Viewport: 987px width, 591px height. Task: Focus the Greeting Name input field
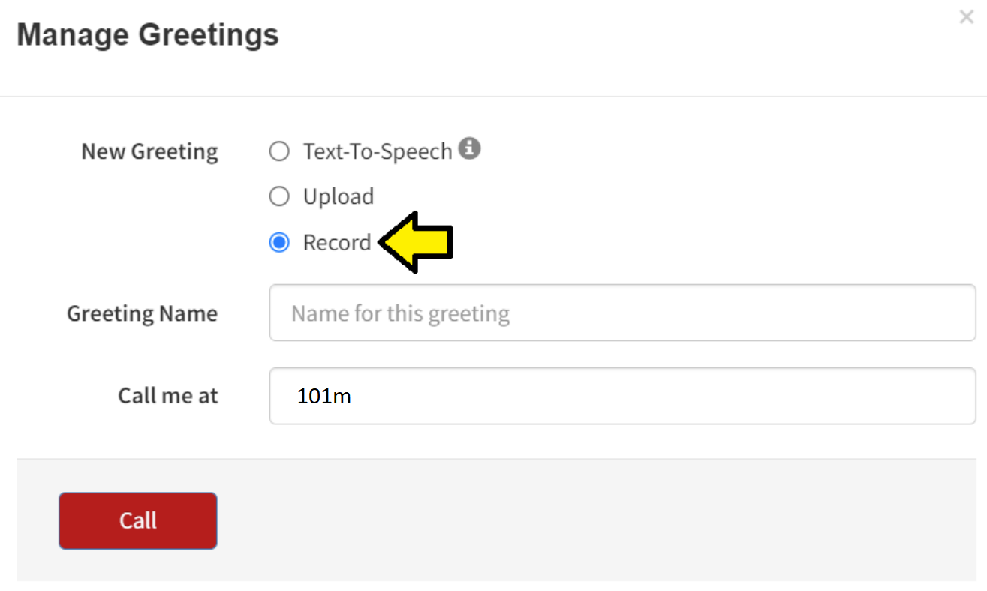pos(623,313)
